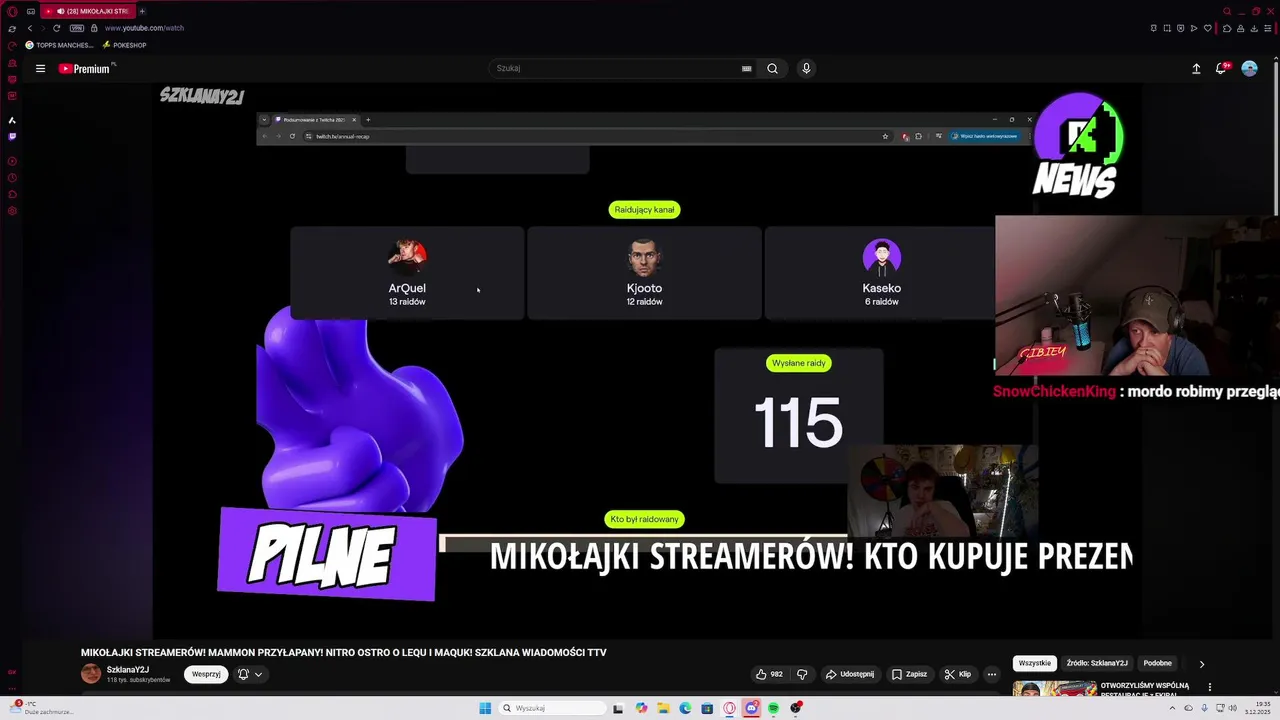
Task: Open SzklanaY2J channel name
Action: 128,670
